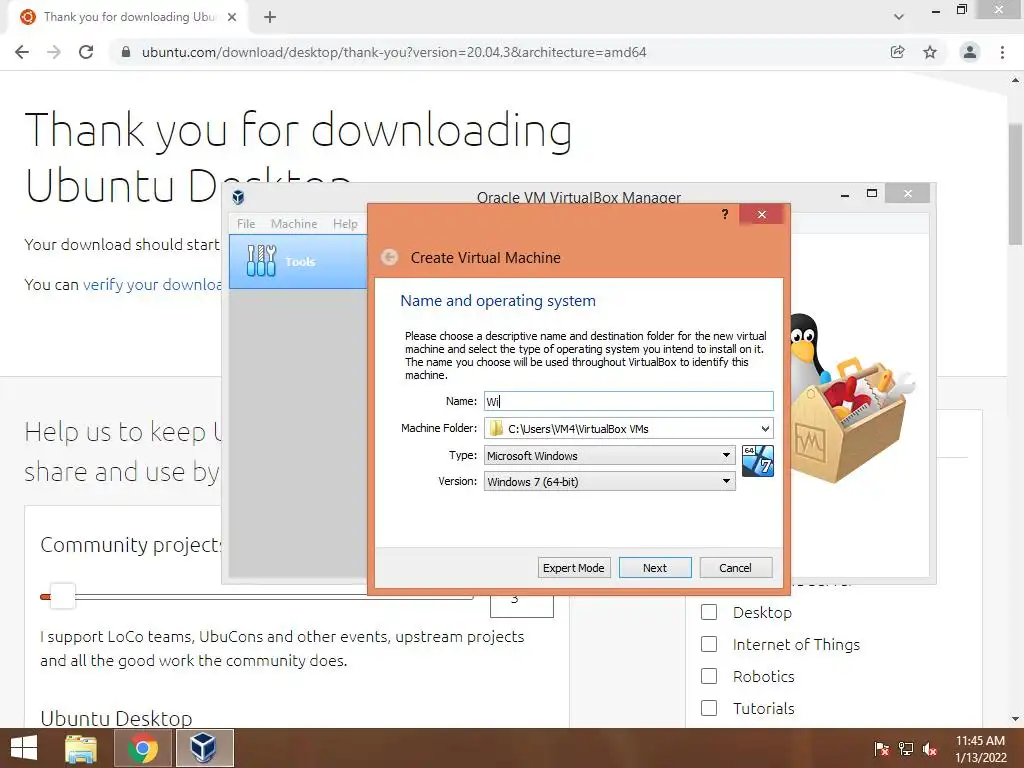Click the scroll up arrow of page scrollbar

(x=1016, y=80)
